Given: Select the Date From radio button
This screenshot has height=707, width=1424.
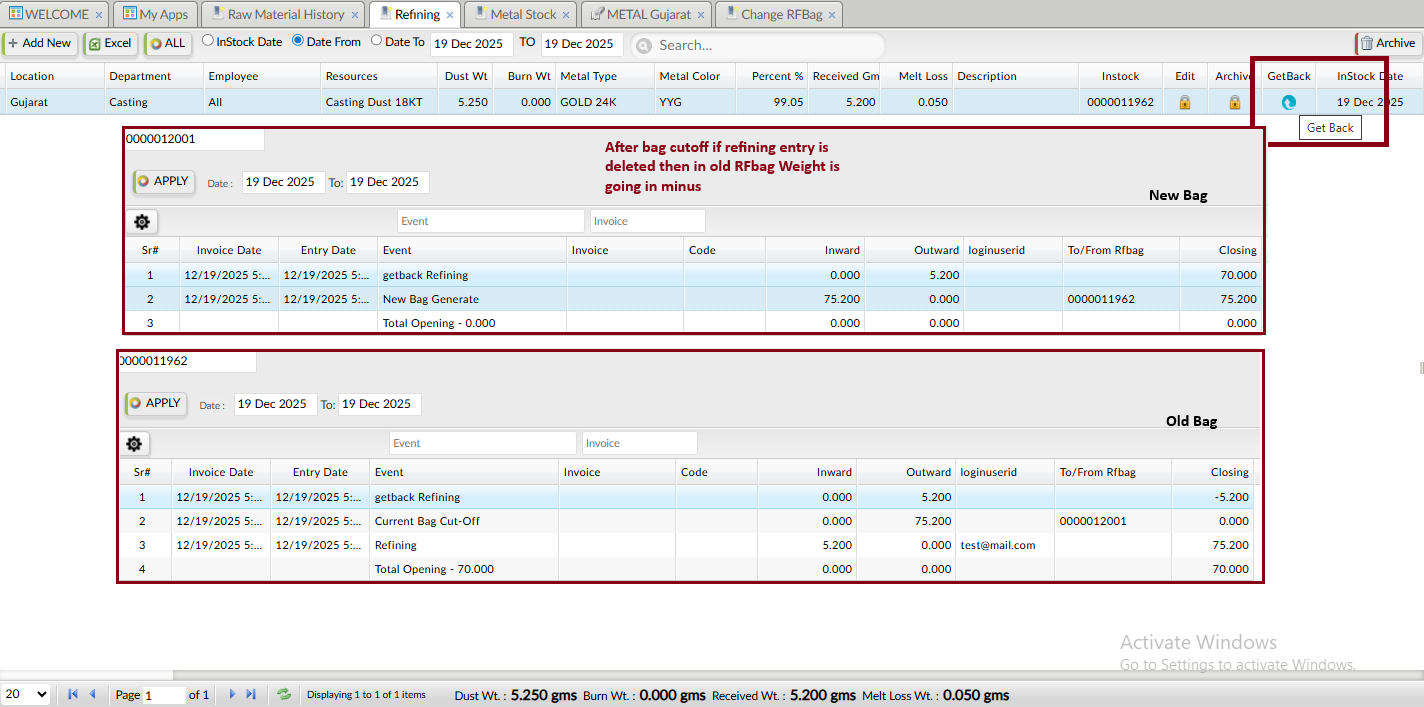Looking at the screenshot, I should (x=298, y=41).
